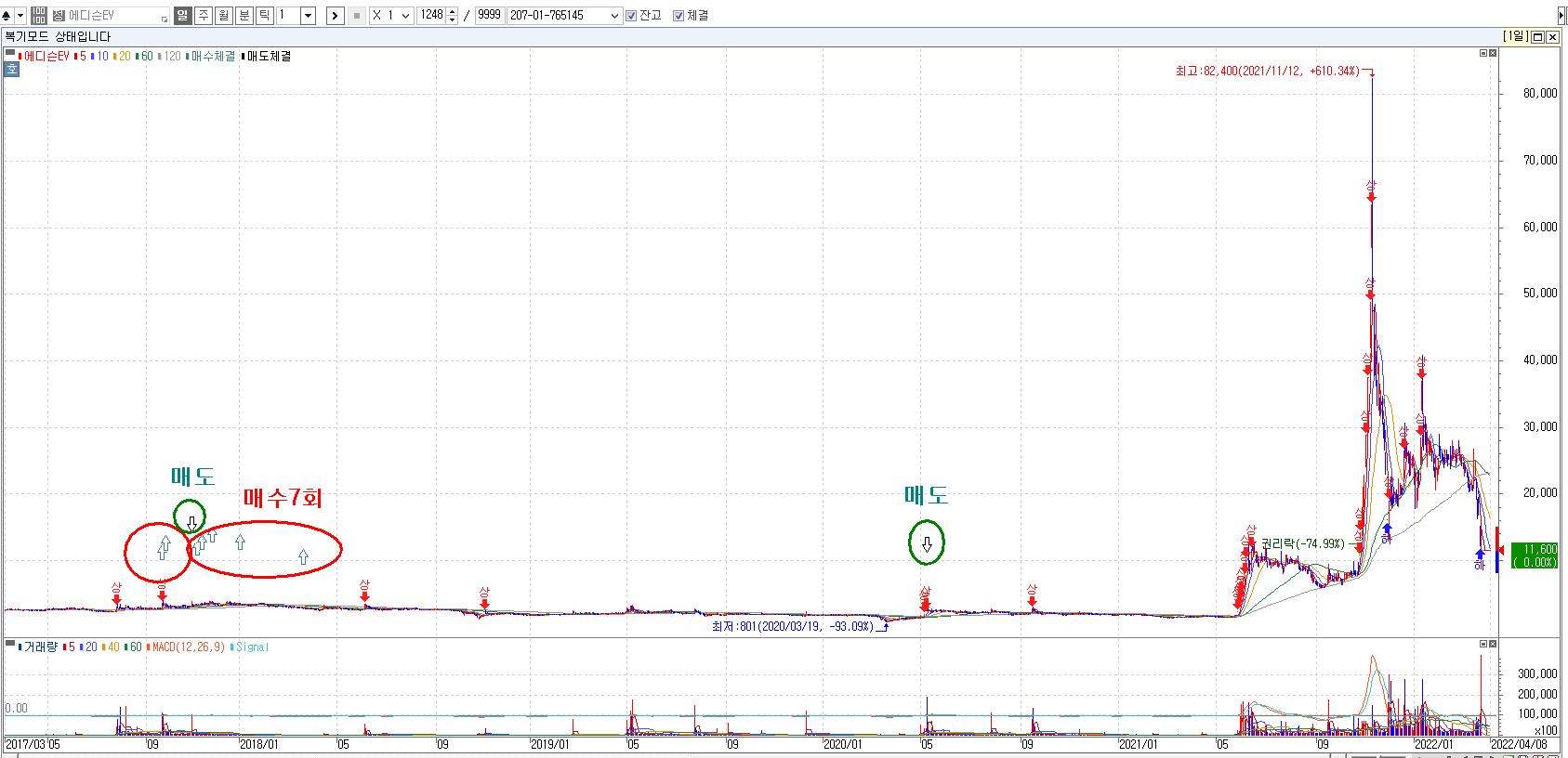1568x758 pixels.
Task: Click the 10-day moving average legend
Action: pyautogui.click(x=99, y=57)
